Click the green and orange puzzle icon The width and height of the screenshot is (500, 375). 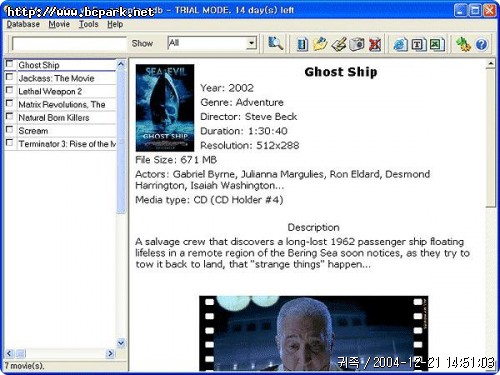point(463,44)
